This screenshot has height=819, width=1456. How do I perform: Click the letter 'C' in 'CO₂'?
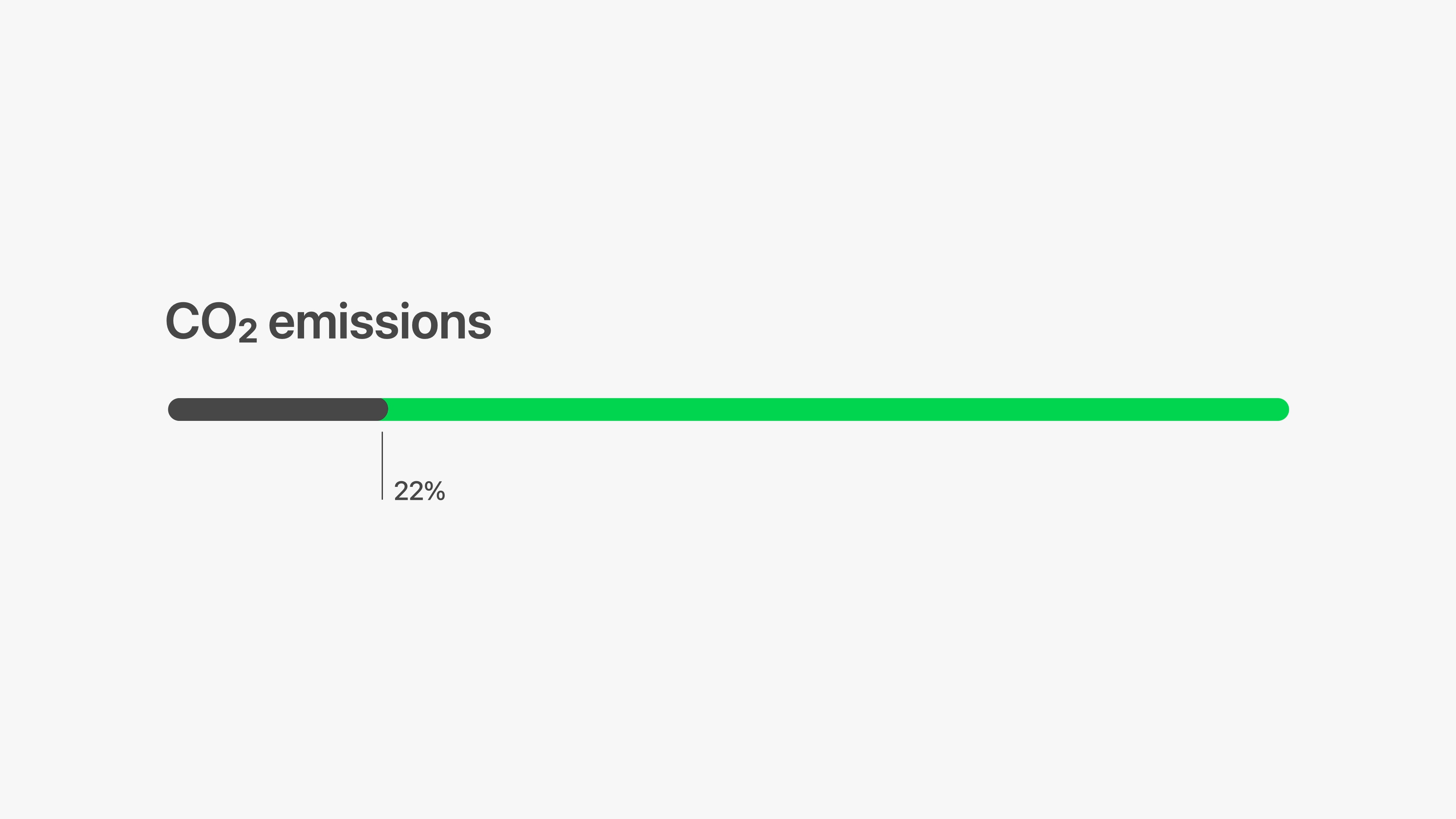(x=182, y=322)
